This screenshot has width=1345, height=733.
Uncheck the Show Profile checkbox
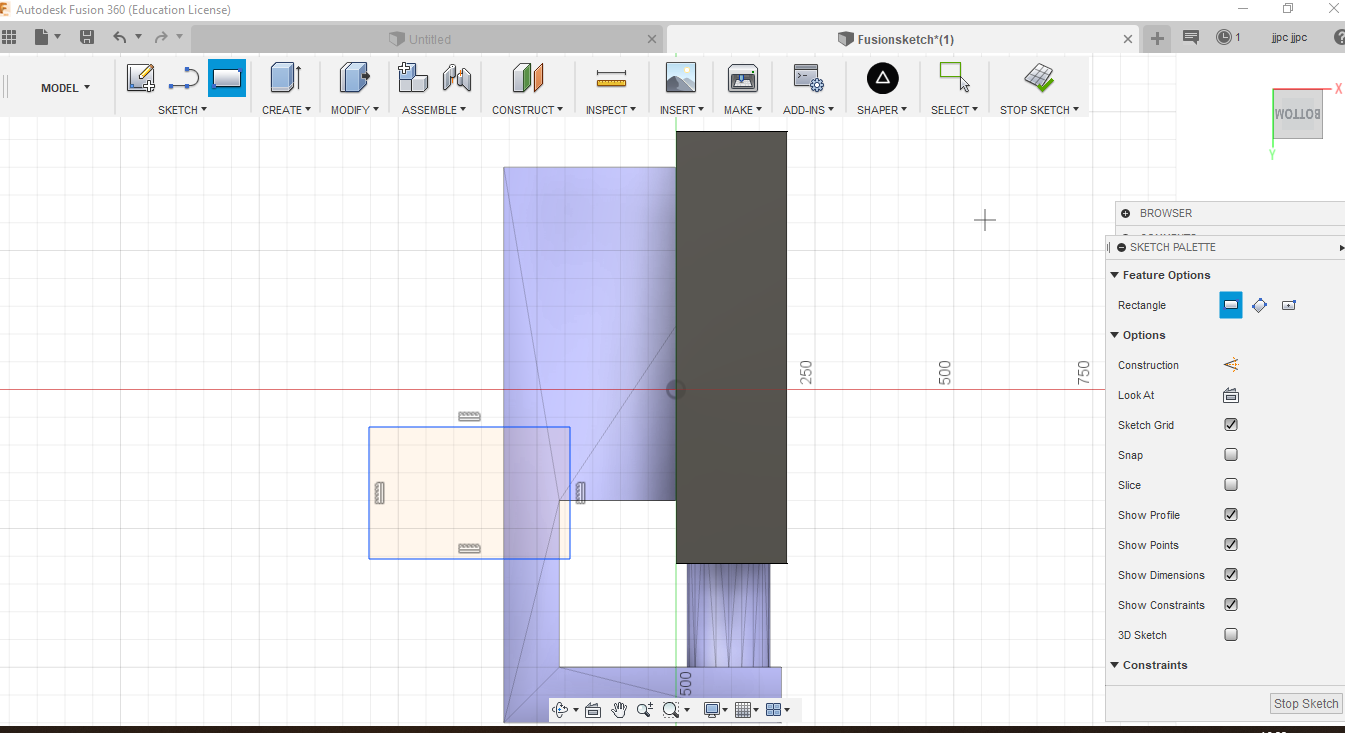[x=1231, y=515]
